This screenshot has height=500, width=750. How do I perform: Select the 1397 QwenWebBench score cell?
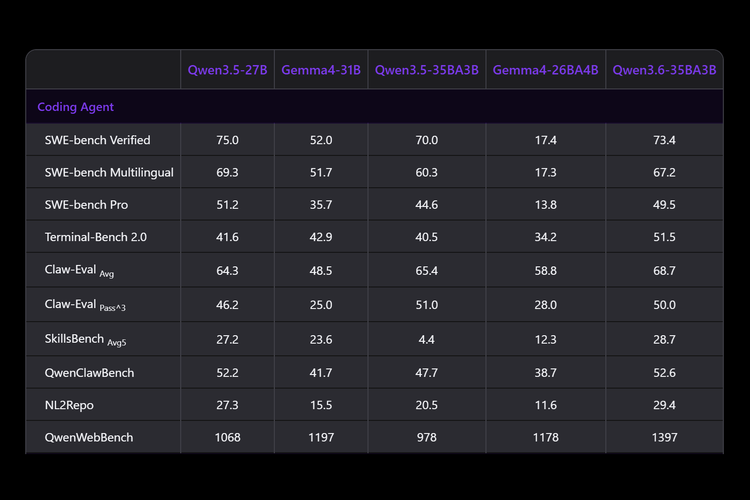coord(664,437)
